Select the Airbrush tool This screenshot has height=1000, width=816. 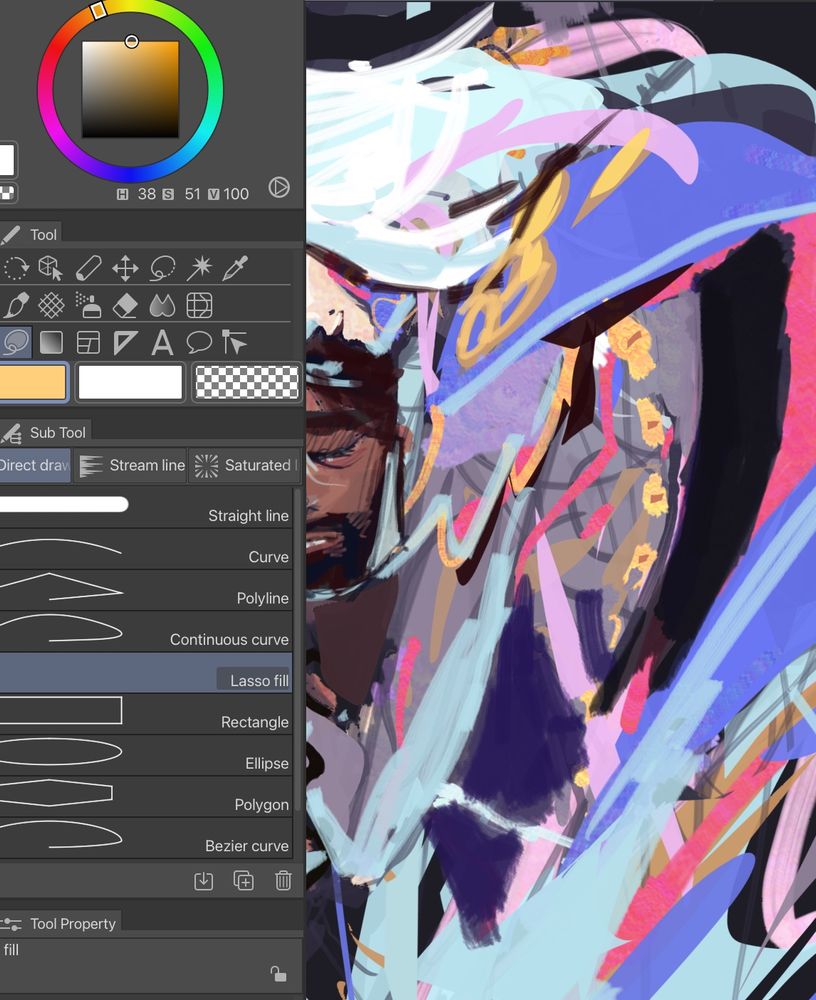click(x=88, y=305)
